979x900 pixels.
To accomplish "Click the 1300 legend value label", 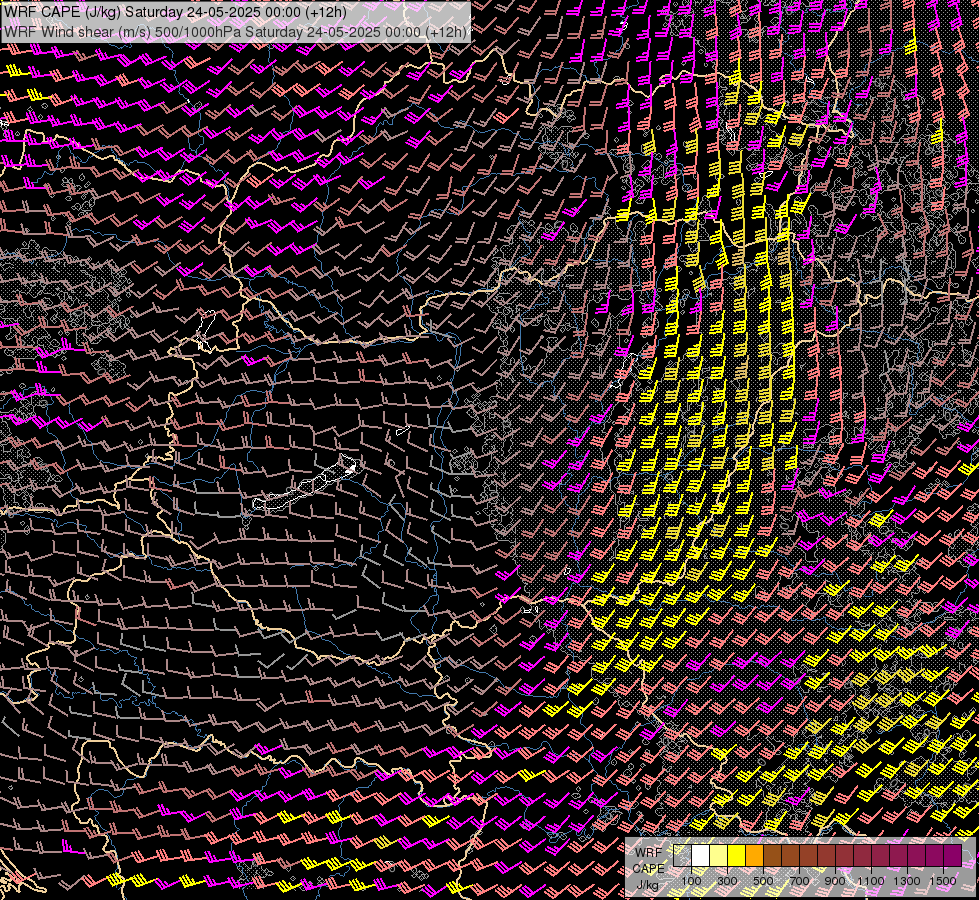I will [907, 881].
